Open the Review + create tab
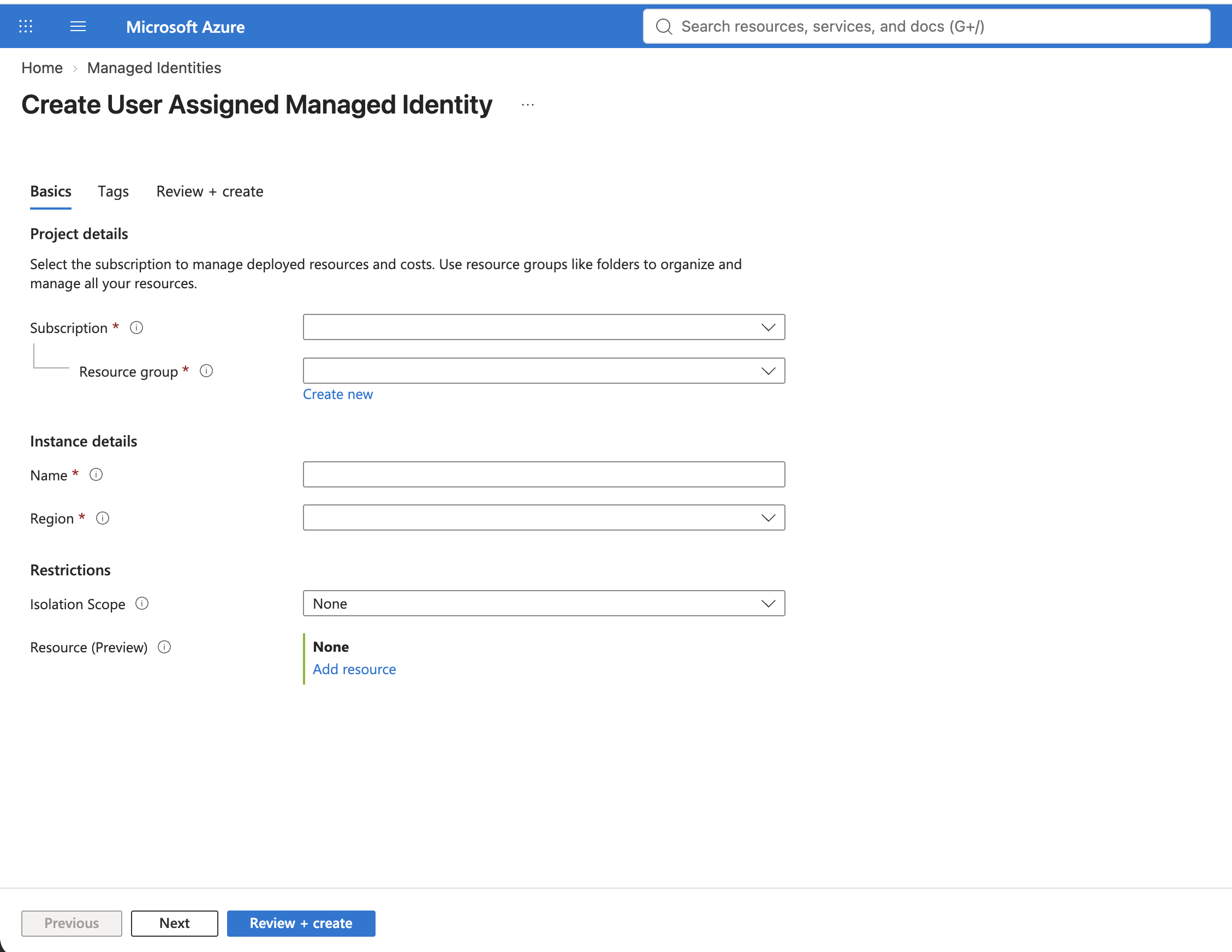The image size is (1232, 952). (x=210, y=192)
